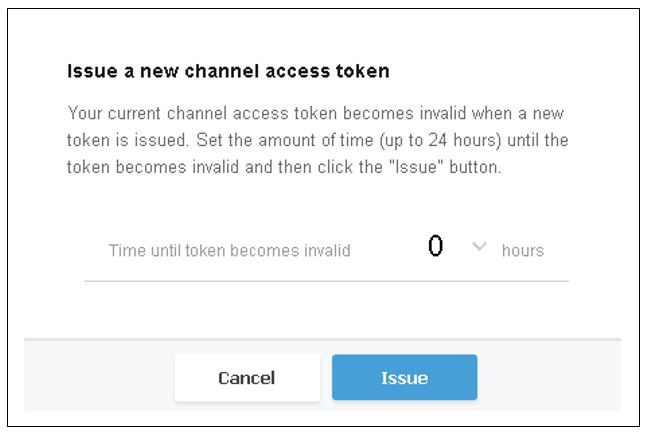The height and width of the screenshot is (436, 646).
Task: Click blank area above the dialog heading
Action: (x=322, y=35)
